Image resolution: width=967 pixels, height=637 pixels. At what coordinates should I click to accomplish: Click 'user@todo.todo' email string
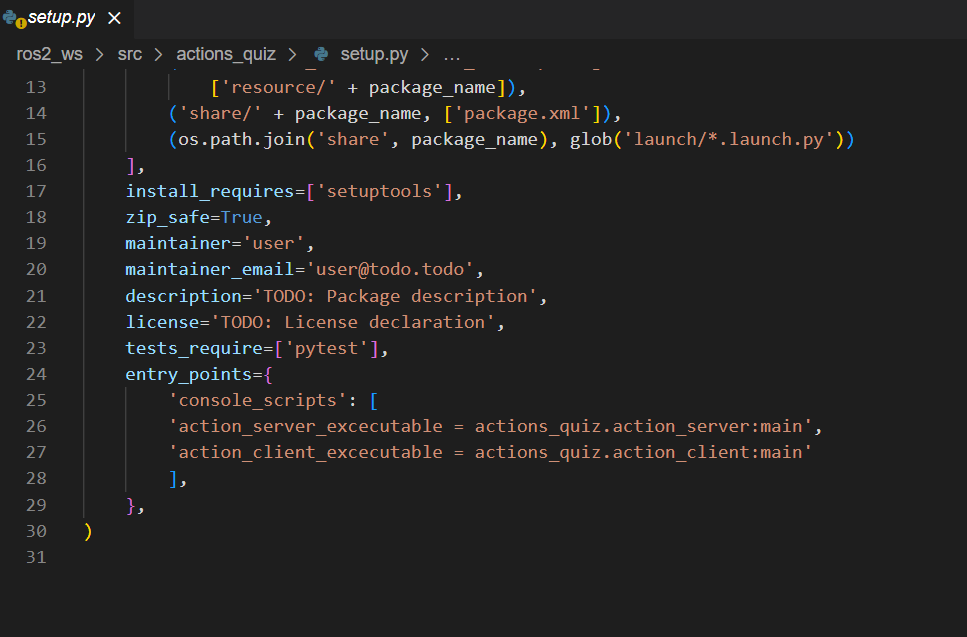point(390,269)
